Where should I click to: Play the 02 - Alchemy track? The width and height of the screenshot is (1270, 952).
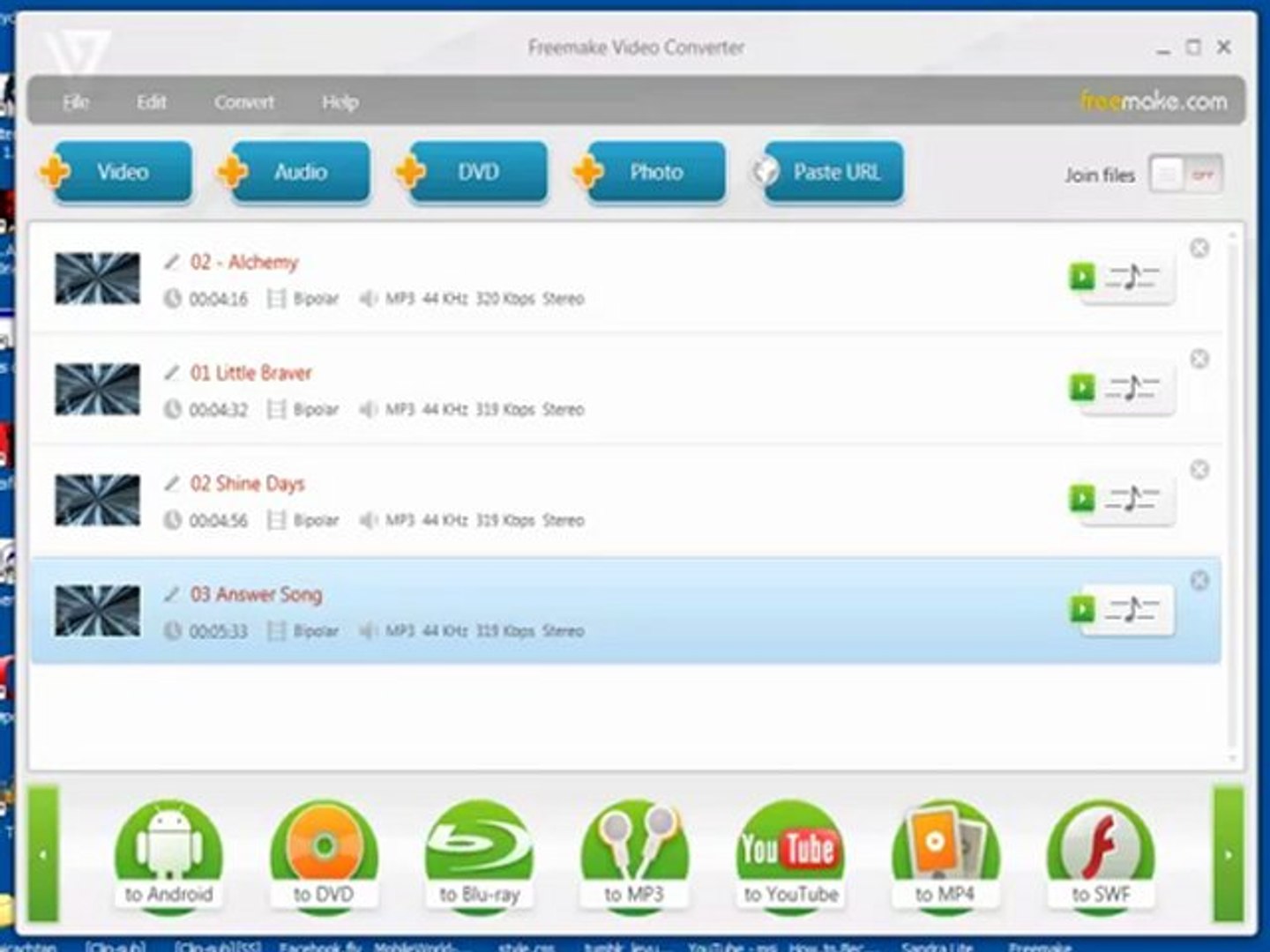pyautogui.click(x=1081, y=277)
